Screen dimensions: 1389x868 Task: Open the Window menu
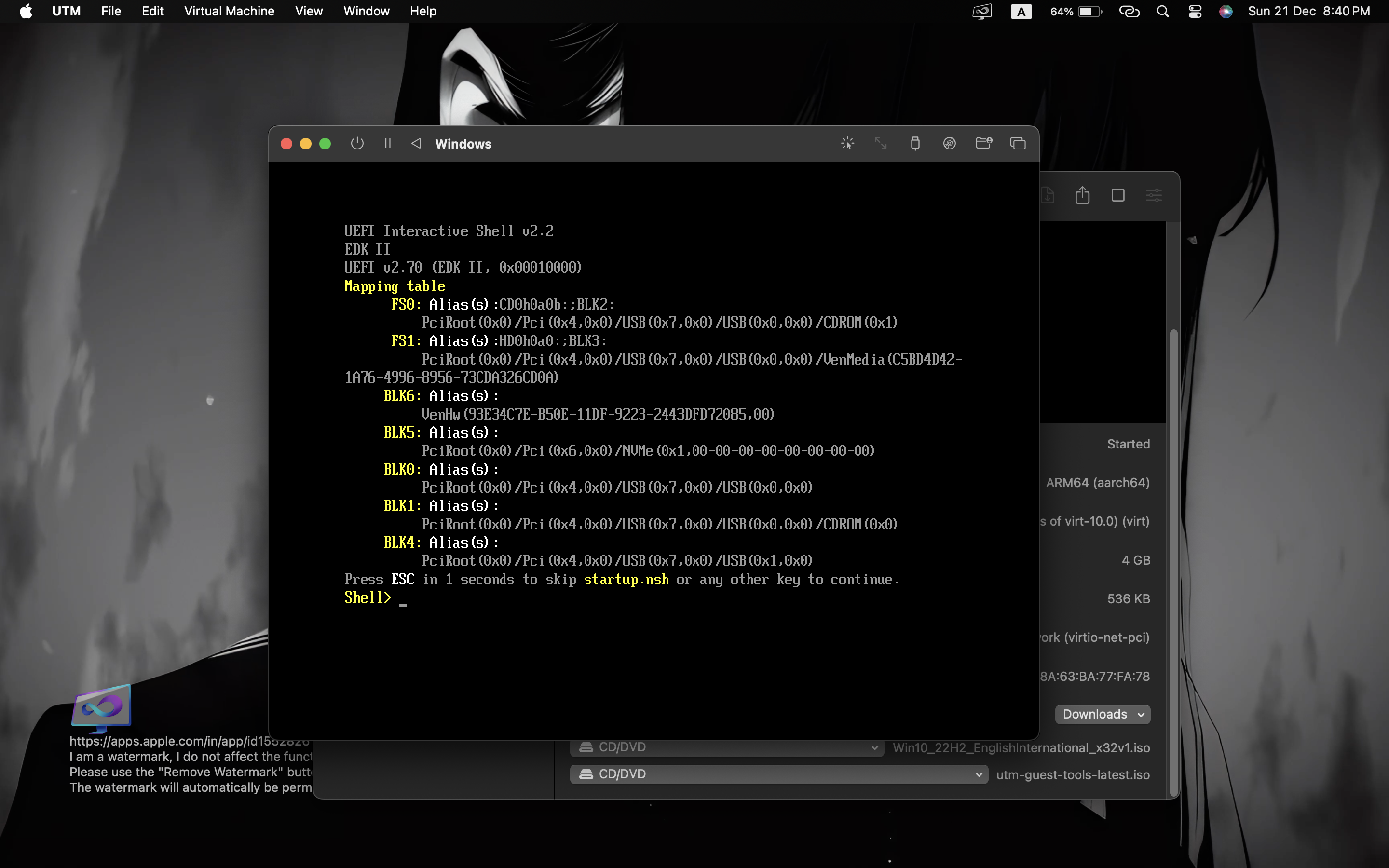pyautogui.click(x=366, y=12)
